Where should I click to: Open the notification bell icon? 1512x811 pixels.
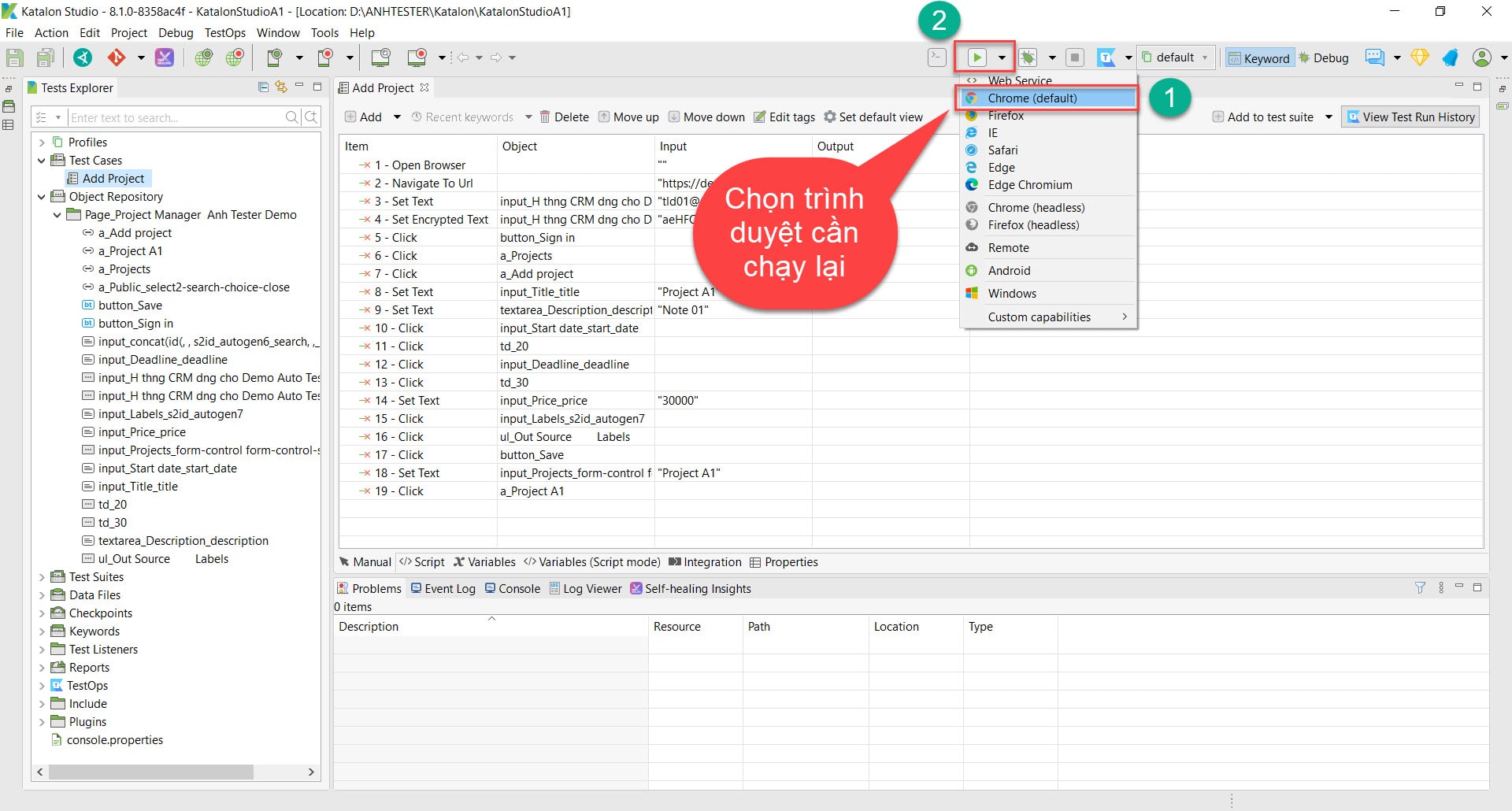(1451, 57)
